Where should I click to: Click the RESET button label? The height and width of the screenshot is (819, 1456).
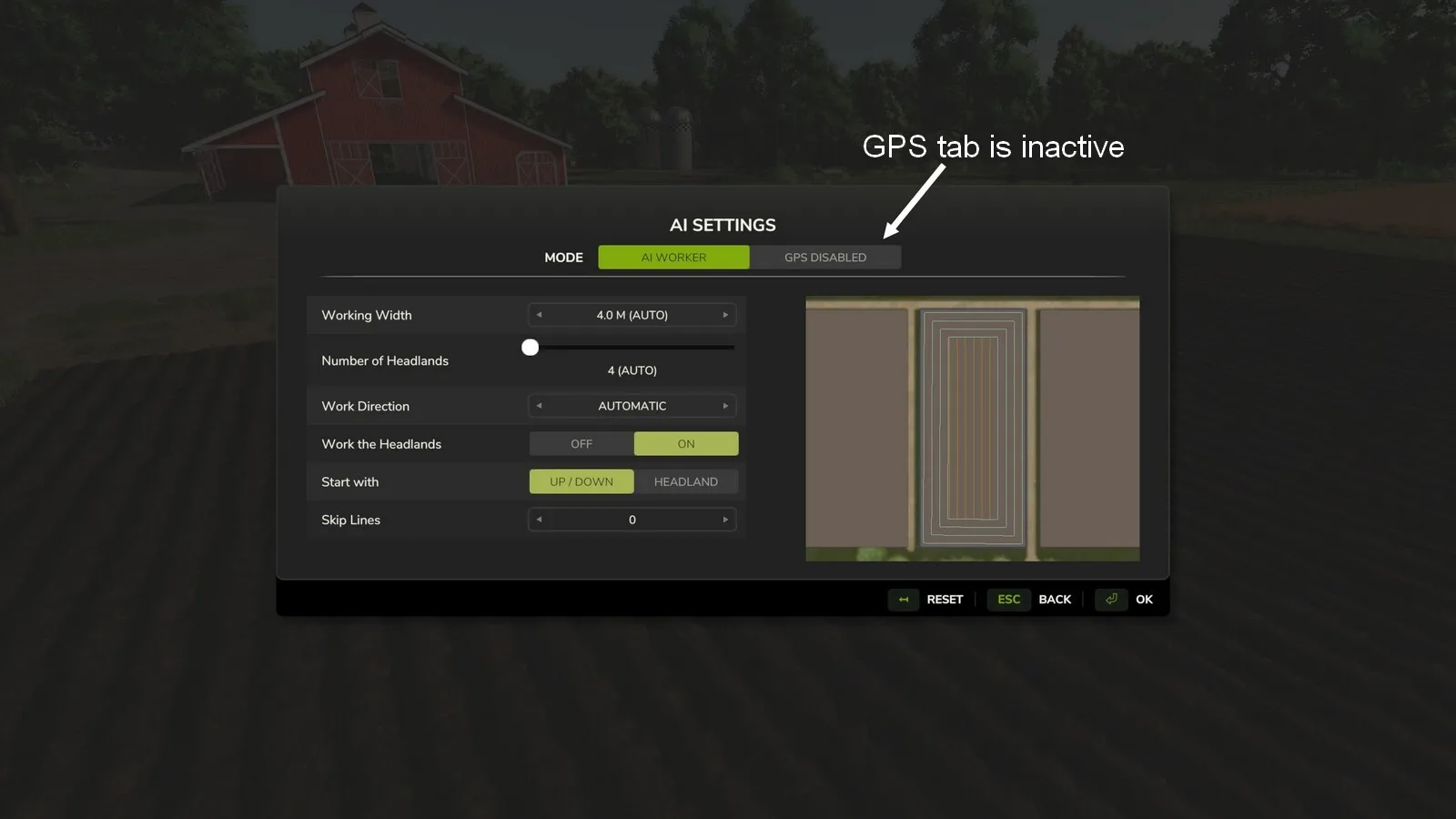[x=945, y=600]
